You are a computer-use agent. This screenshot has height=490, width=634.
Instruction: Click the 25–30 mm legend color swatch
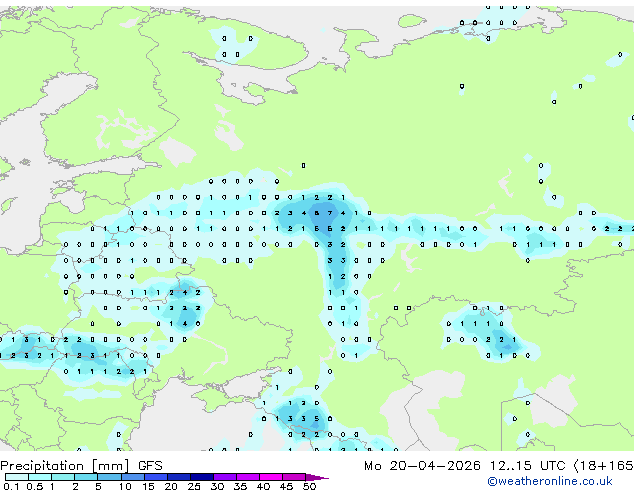coord(202,477)
